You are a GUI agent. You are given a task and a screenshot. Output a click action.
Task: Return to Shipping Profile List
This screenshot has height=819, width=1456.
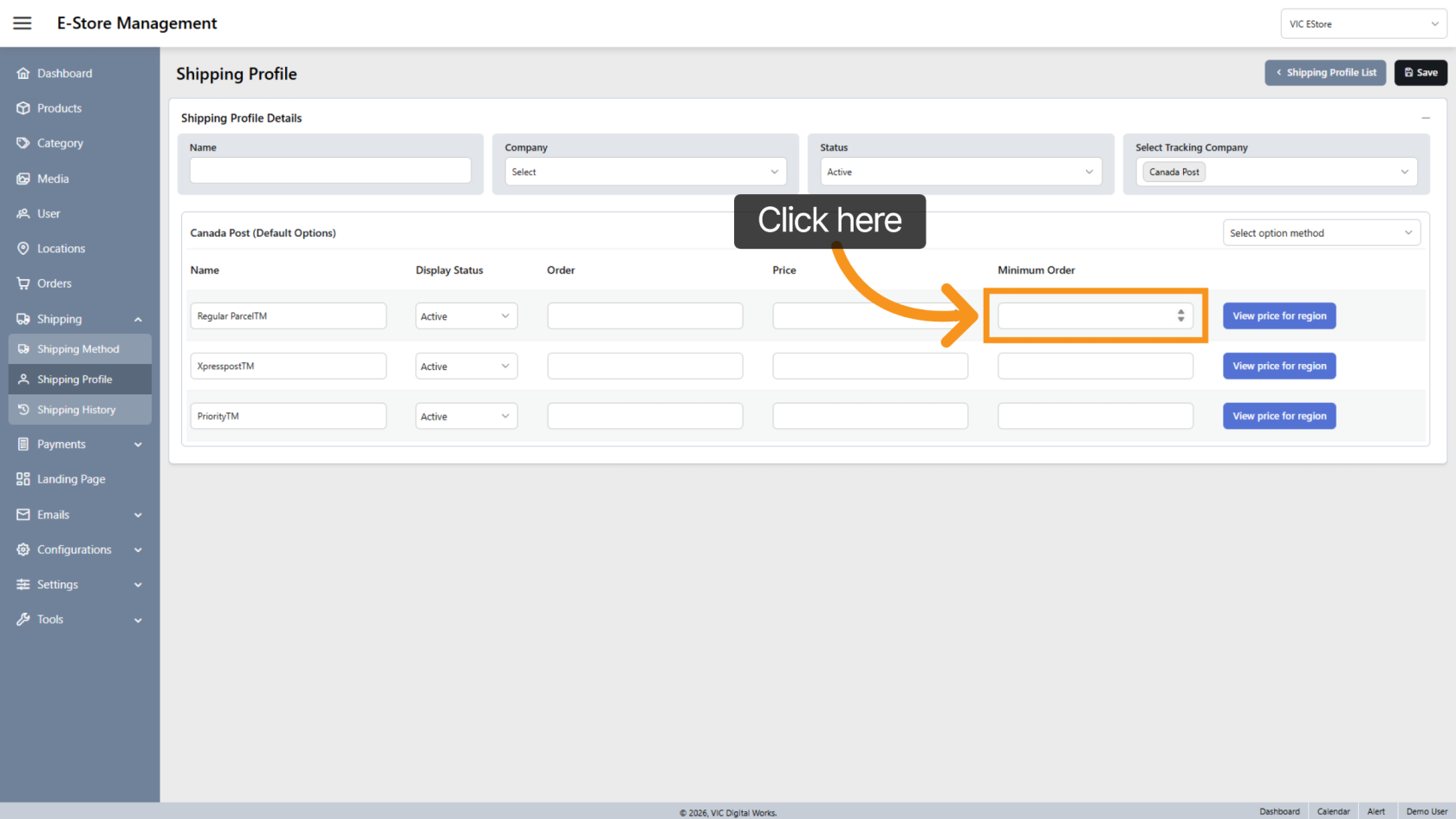click(1325, 73)
